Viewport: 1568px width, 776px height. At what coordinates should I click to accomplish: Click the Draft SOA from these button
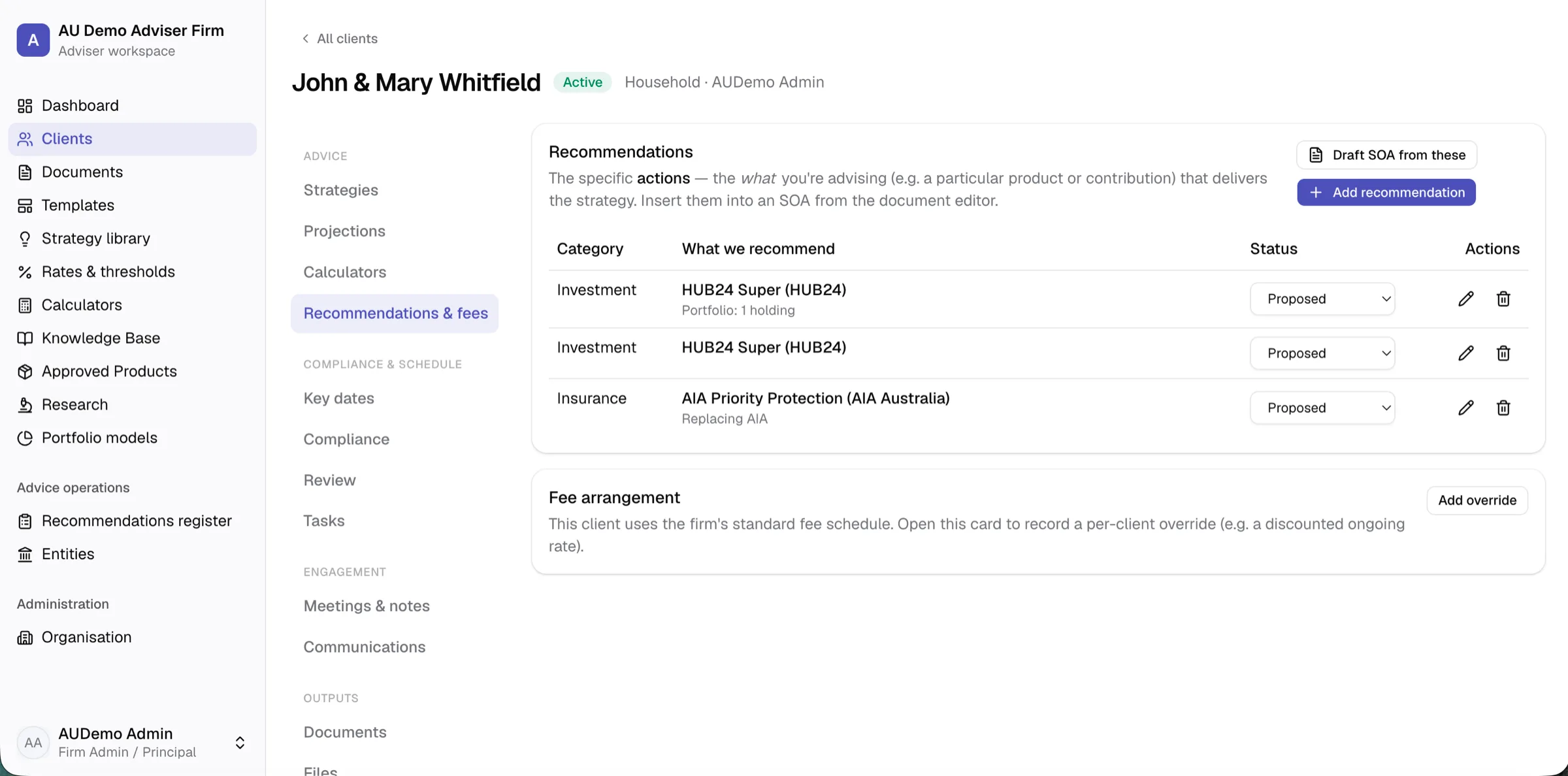[1386, 155]
